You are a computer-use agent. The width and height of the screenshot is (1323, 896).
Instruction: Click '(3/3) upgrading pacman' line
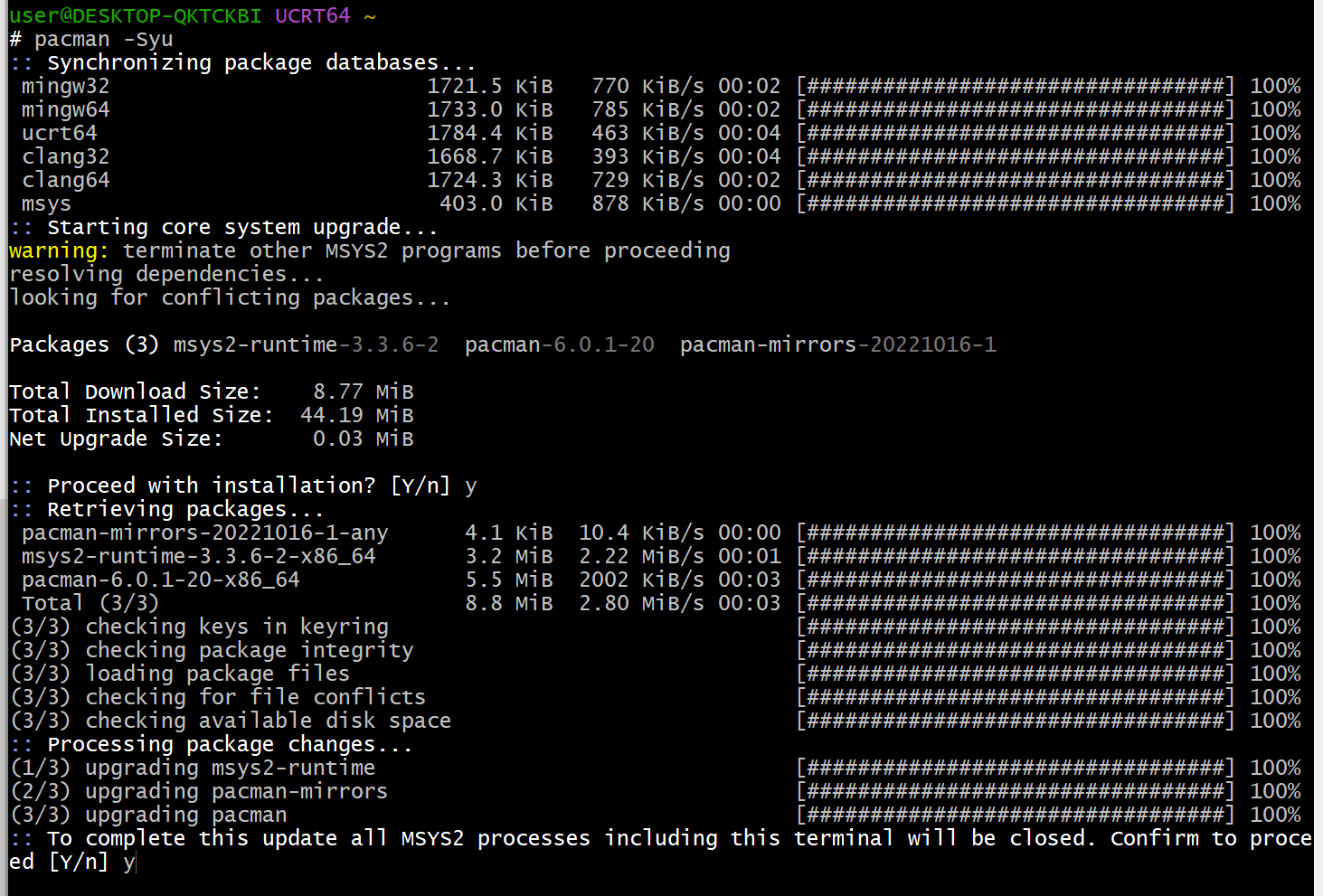point(148,816)
